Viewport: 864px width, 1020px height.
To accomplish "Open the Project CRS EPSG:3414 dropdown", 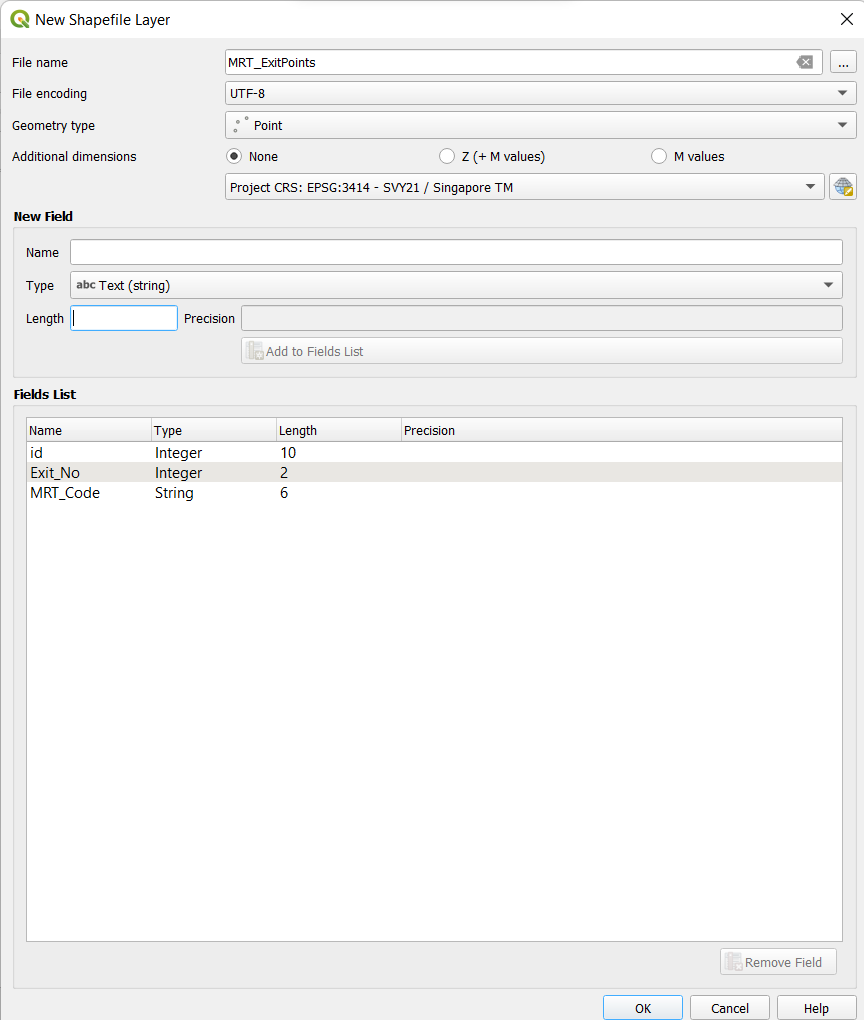I will (524, 187).
